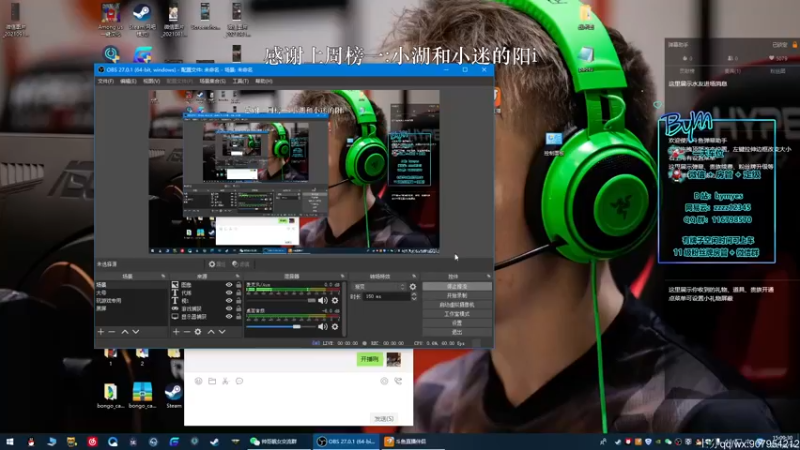Toggle visibility of the 游戏捕获 source
This screenshot has width=800, height=450.
229,309
